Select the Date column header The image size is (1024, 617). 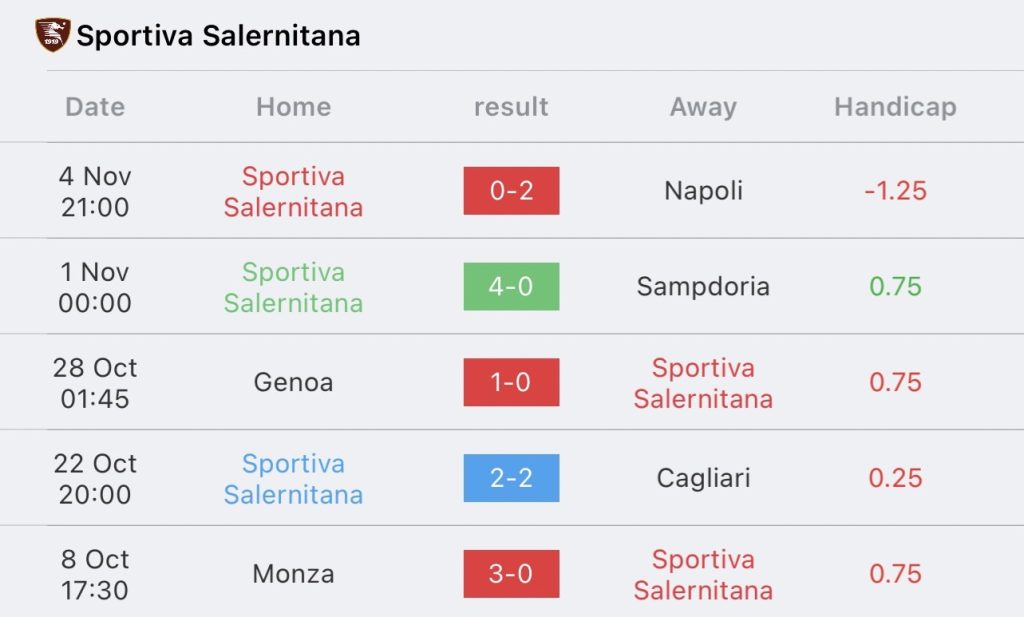coord(95,106)
